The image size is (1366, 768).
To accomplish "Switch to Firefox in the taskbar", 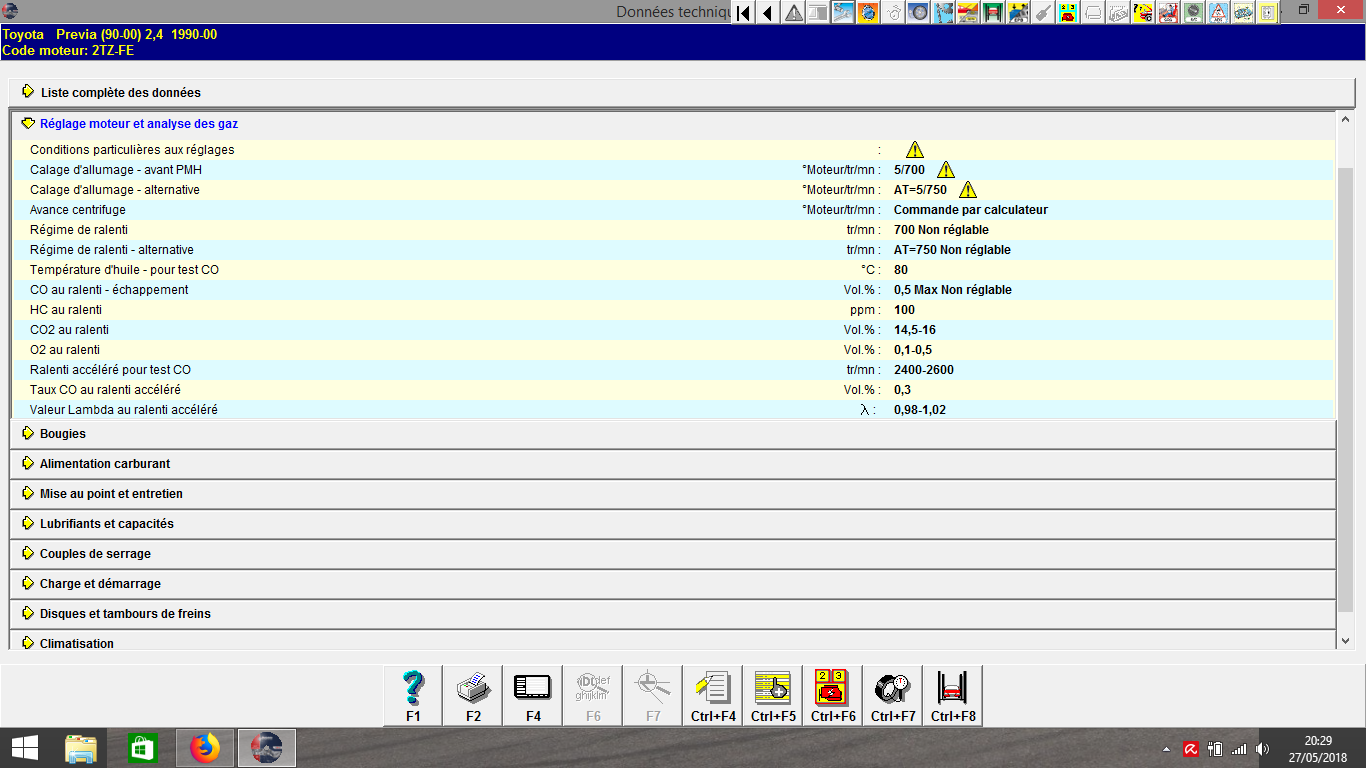I will (x=205, y=747).
